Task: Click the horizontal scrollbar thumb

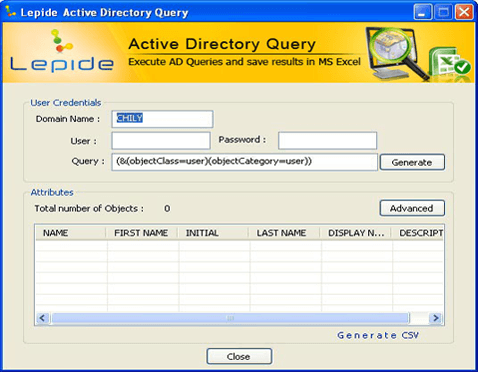Action: (x=230, y=318)
